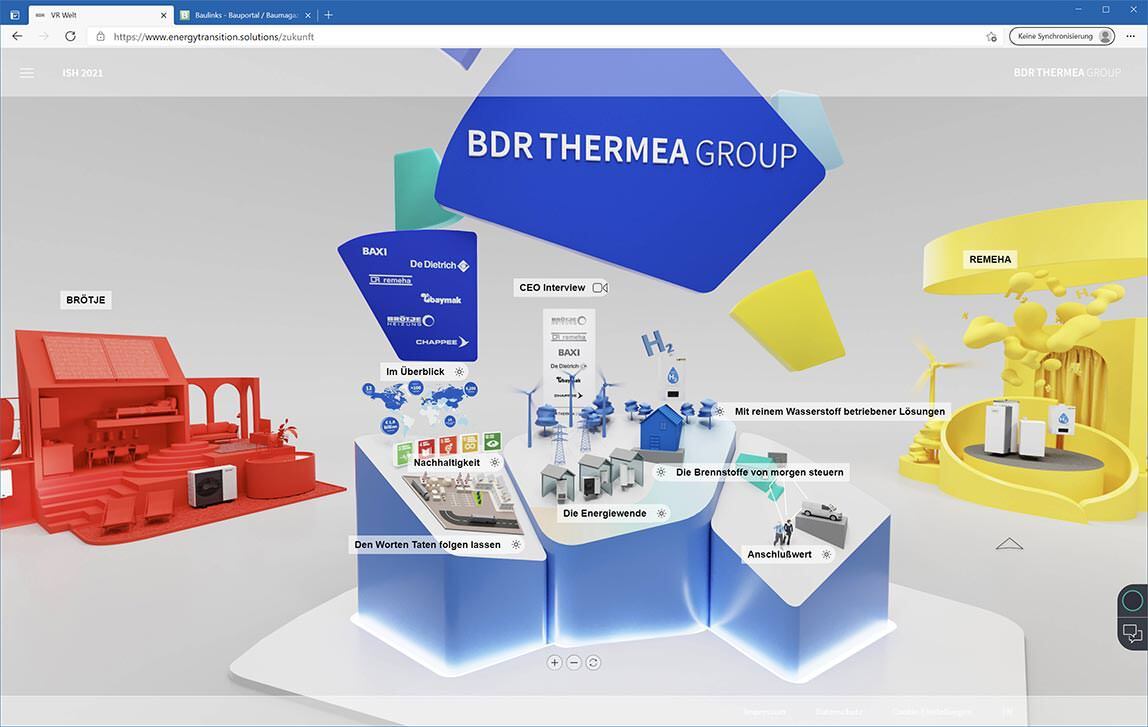Click the delivery van model above Anschlußwert
This screenshot has height=727, width=1148.
pyautogui.click(x=821, y=512)
